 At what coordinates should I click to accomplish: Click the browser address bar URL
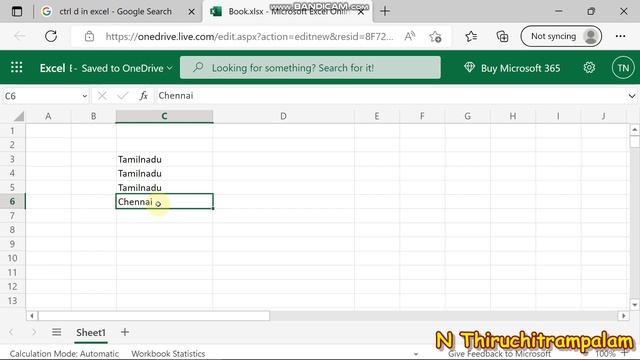(x=249, y=36)
